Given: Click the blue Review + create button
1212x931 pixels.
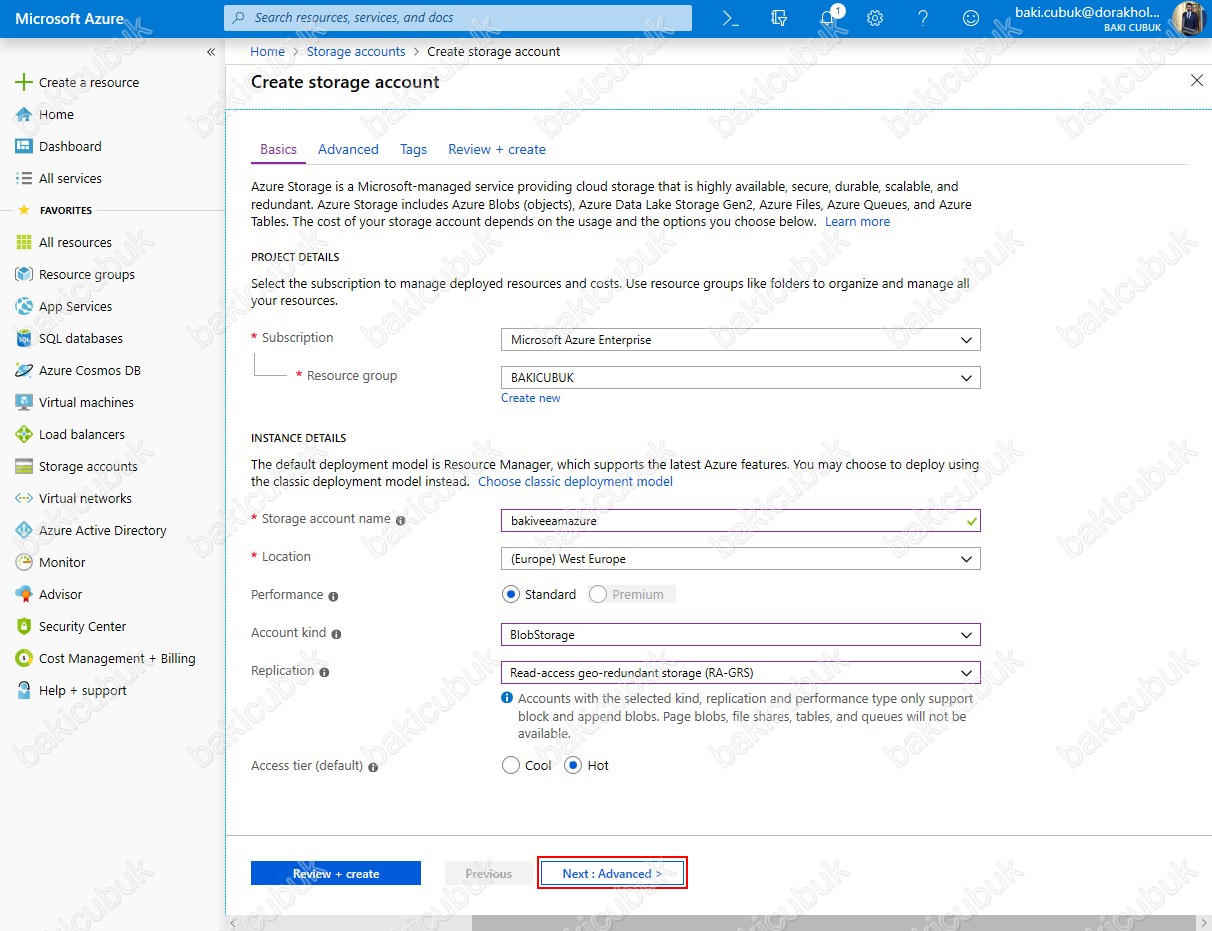Looking at the screenshot, I should 336,874.
